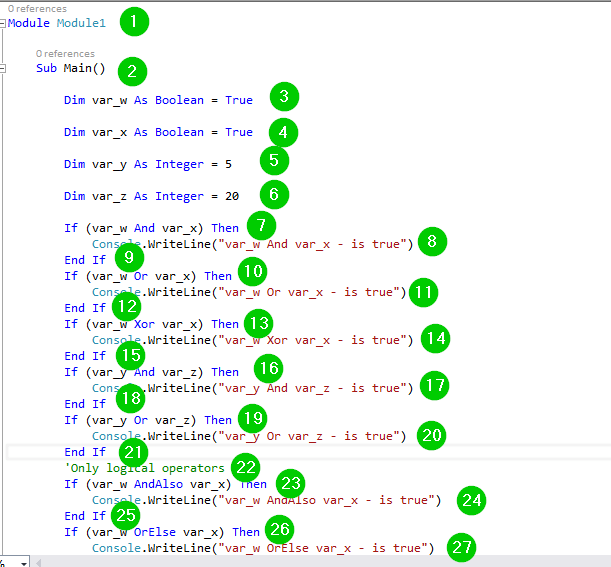Click green marker 22 next to comment
The image size is (611, 567).
coord(245,466)
